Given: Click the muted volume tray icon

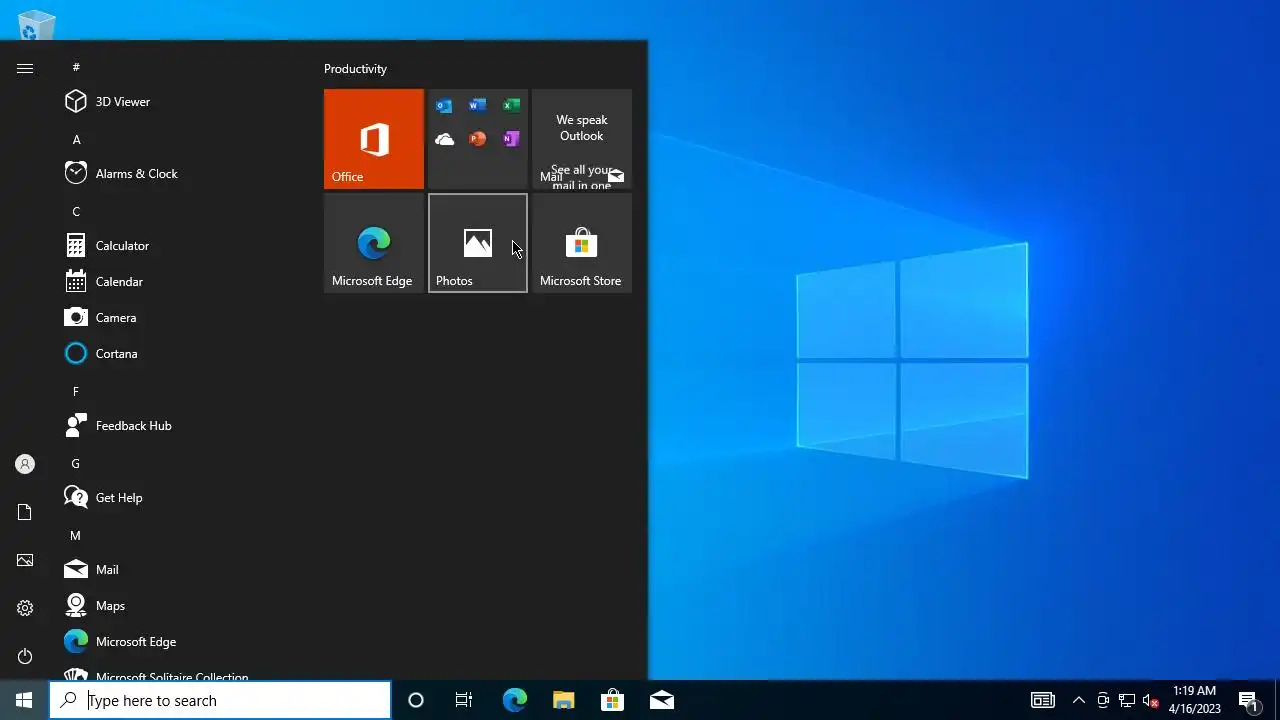Looking at the screenshot, I should point(1151,700).
